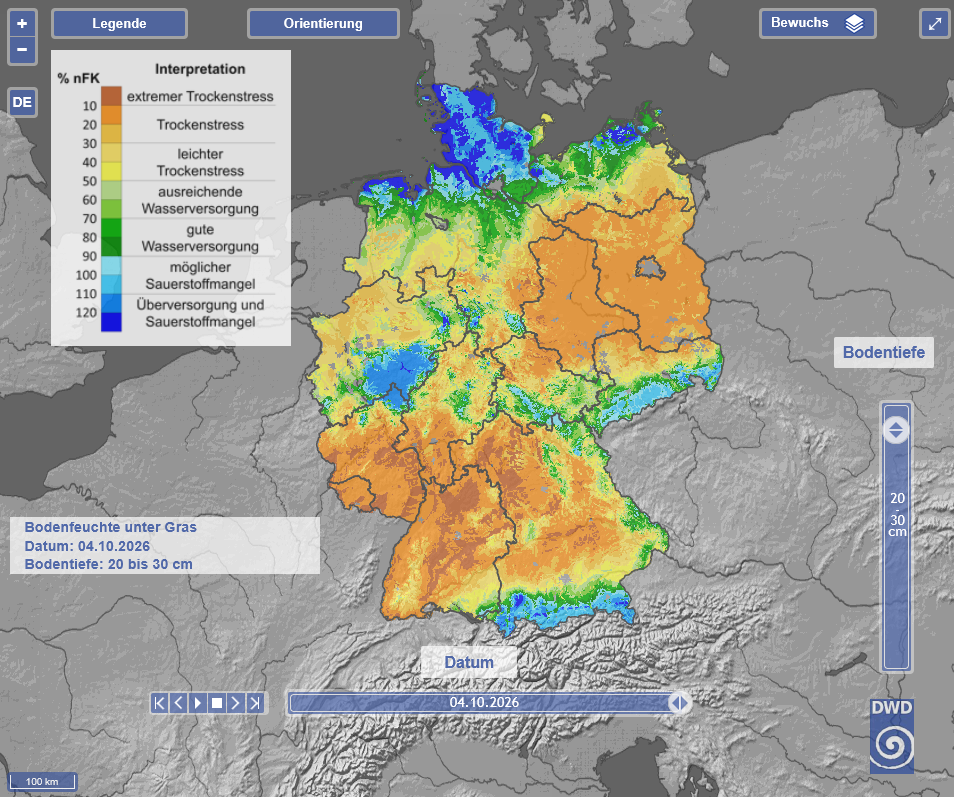Click the brown extremer Trockenstress swatch
954x797 pixels.
pyautogui.click(x=111, y=96)
